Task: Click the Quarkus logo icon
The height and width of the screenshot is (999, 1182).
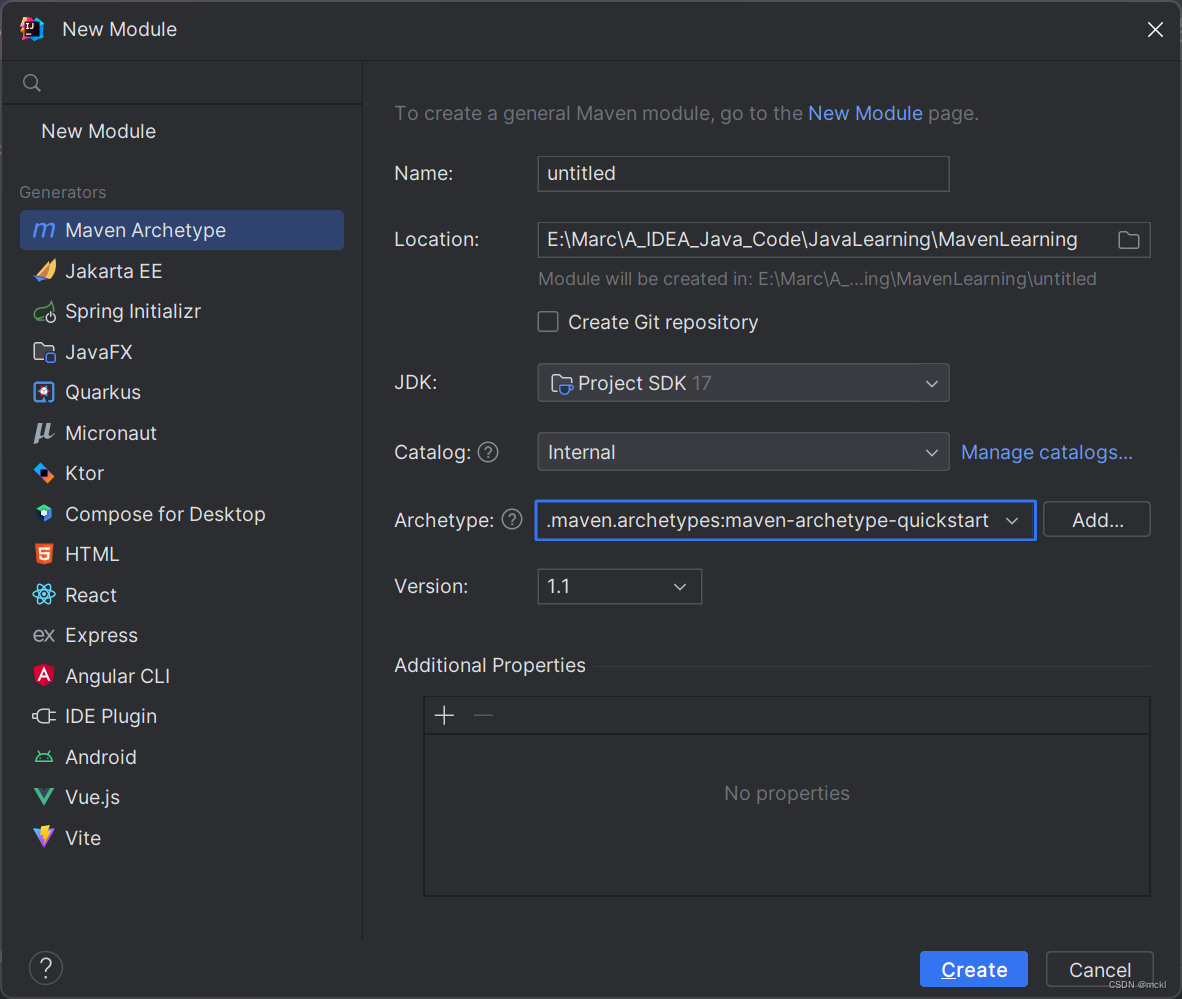Action: (x=44, y=392)
